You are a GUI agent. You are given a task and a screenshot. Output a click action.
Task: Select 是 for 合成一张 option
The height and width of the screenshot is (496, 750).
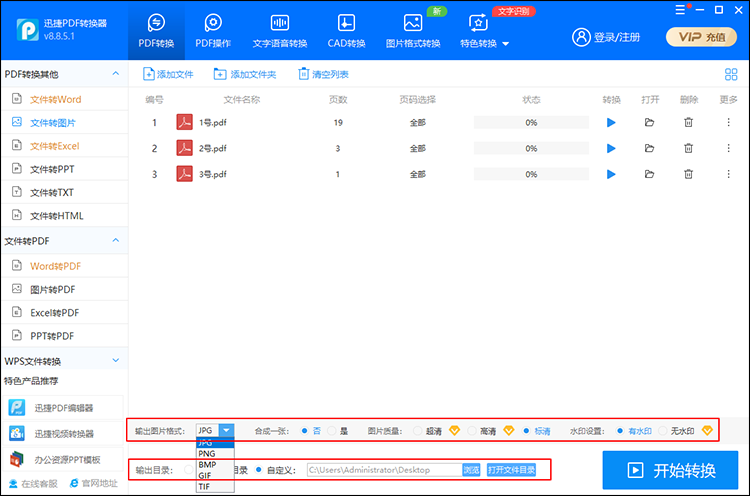pos(332,430)
